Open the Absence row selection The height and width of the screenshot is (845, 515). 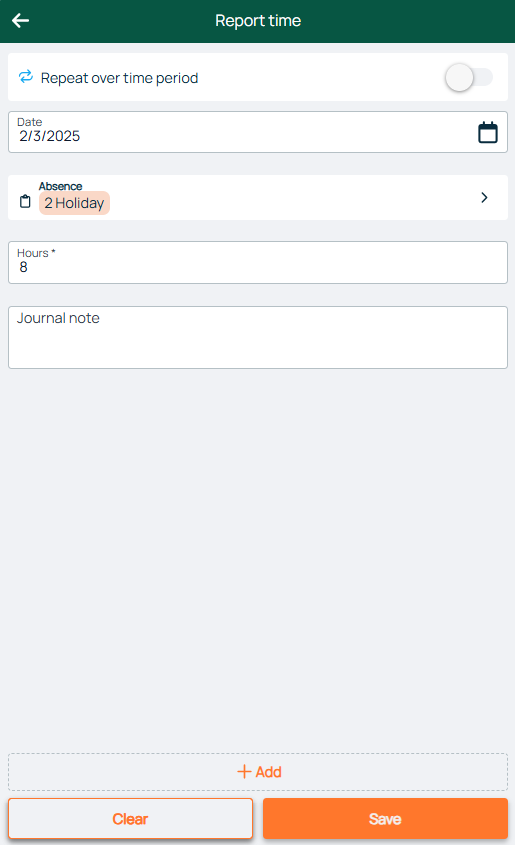258,197
